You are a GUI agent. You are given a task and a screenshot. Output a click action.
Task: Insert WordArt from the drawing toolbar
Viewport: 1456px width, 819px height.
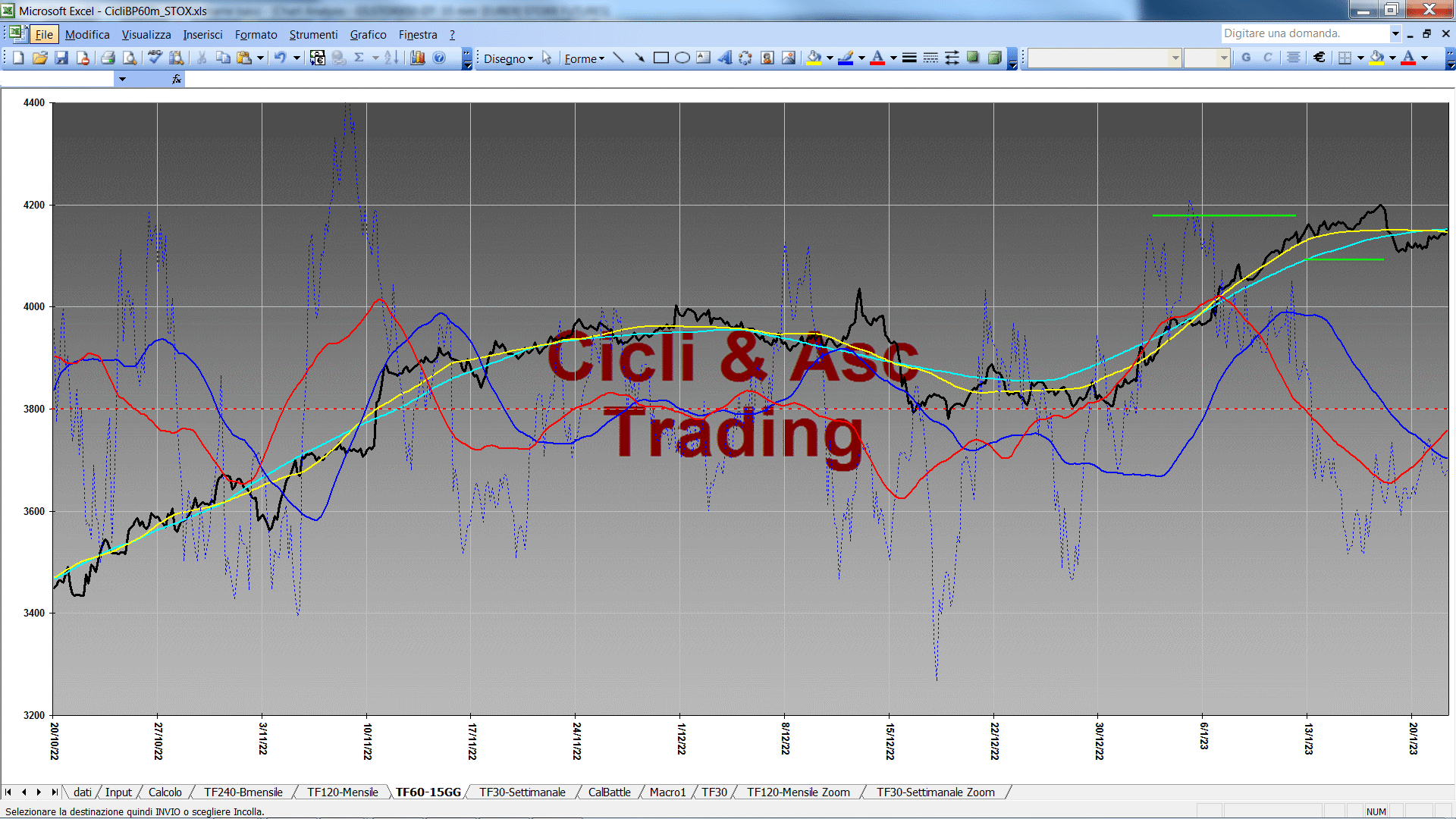[725, 58]
